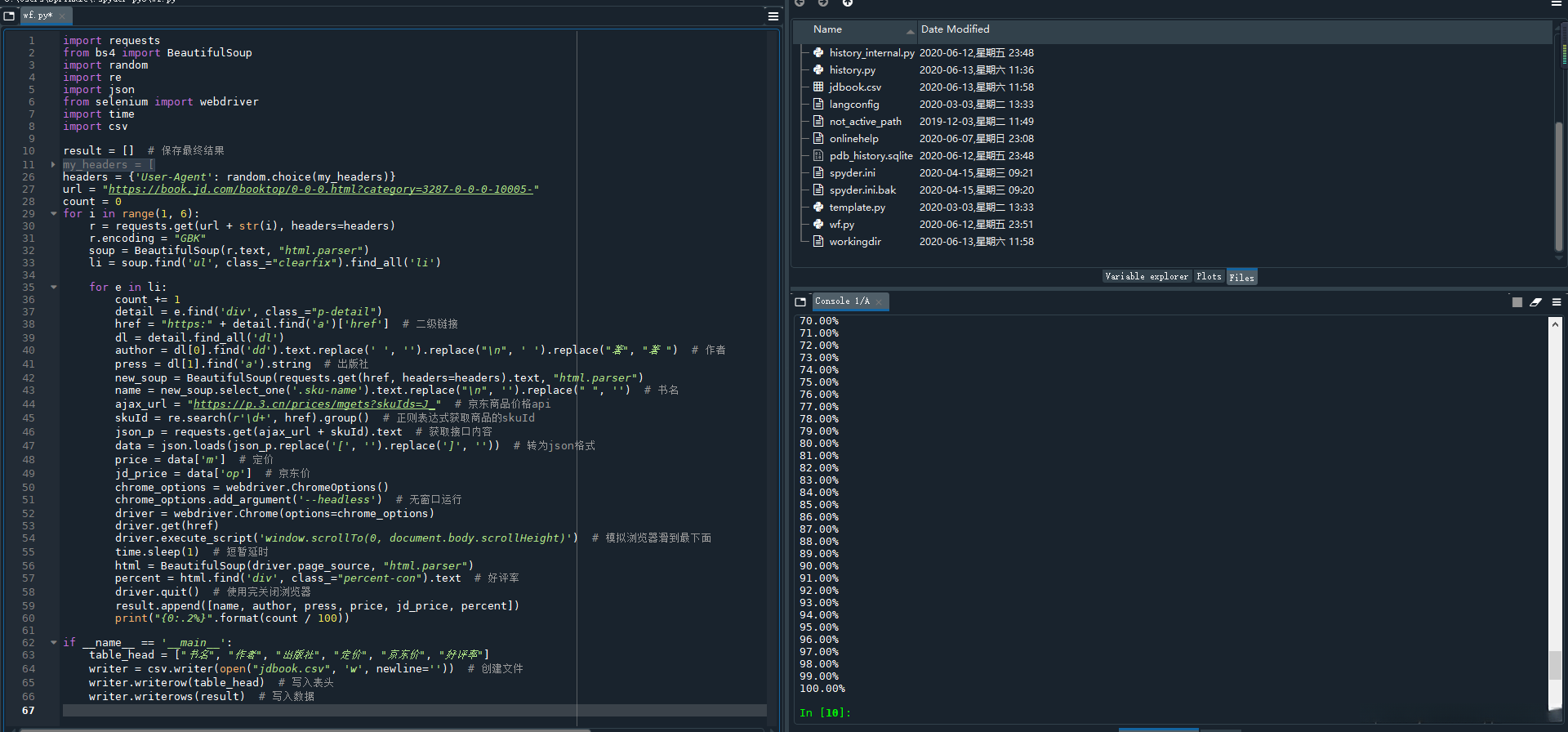Open the Files pane options hamburger menu
1568x732 pixels.
coord(1557,3)
